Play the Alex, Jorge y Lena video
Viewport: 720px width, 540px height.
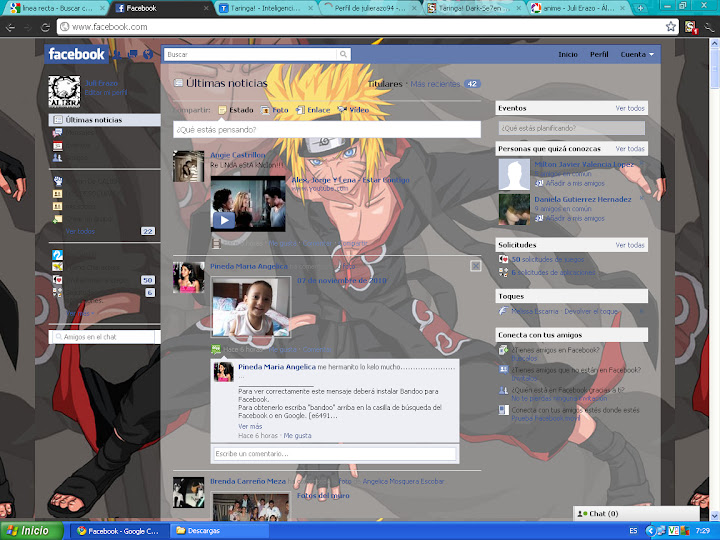[224, 220]
